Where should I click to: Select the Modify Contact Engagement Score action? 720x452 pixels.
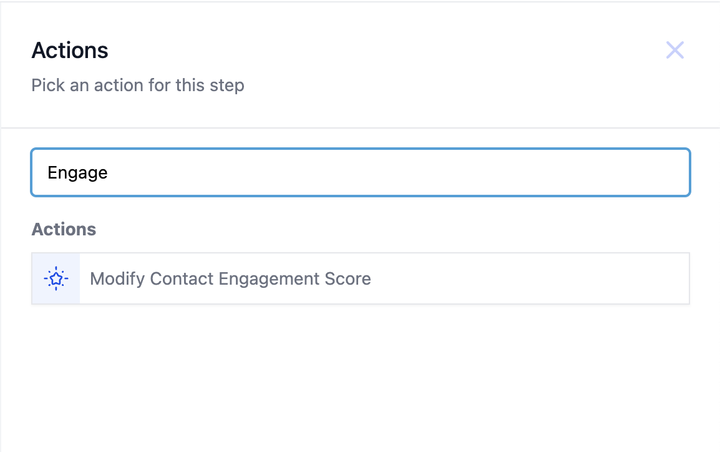tap(360, 278)
